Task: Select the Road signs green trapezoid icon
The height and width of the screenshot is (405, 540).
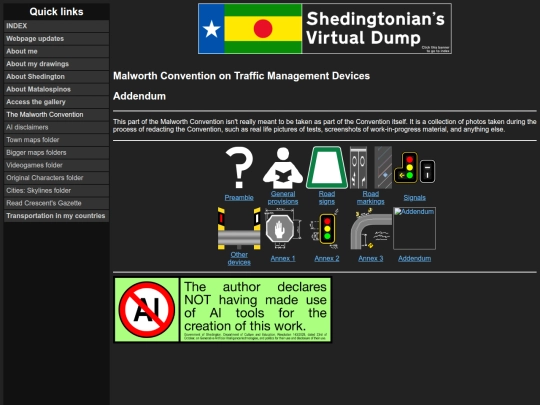Action: click(326, 167)
